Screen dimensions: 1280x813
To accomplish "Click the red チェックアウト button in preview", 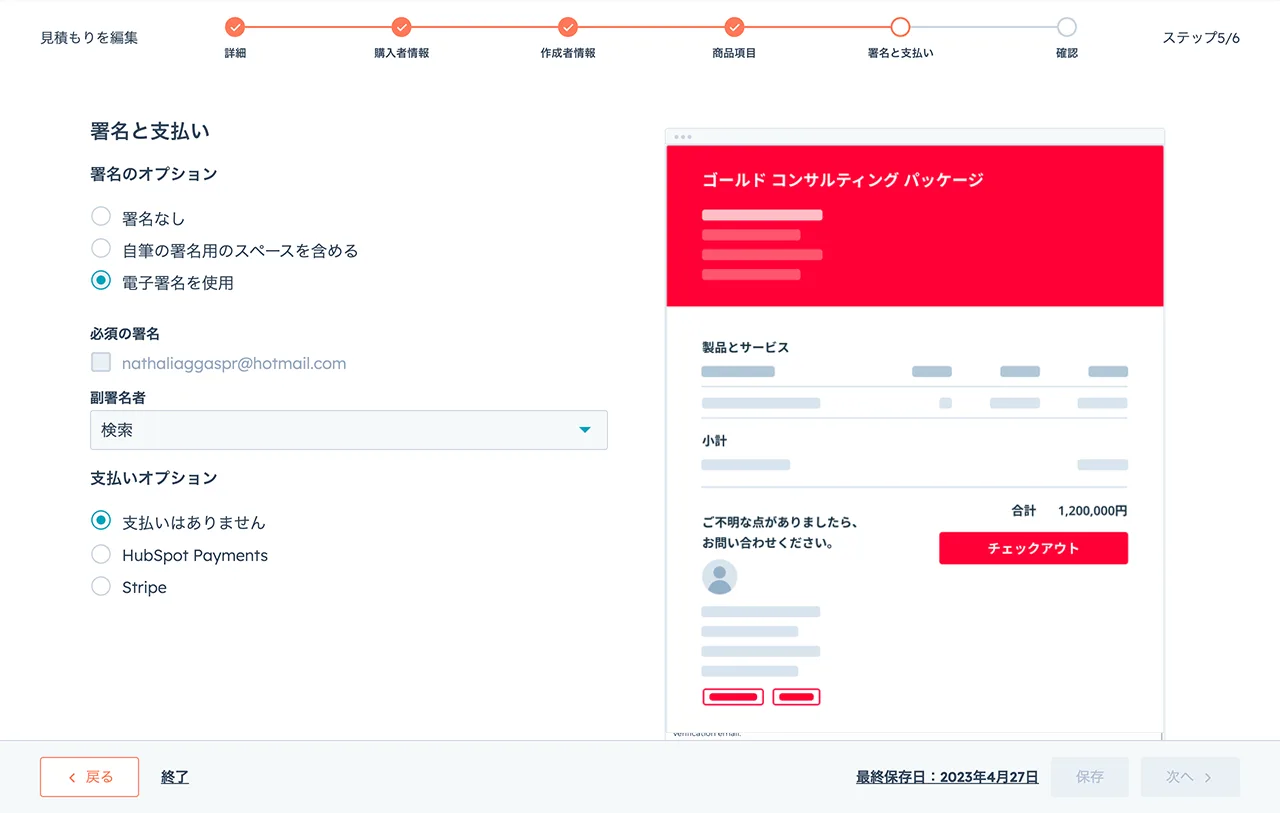I will (1033, 548).
